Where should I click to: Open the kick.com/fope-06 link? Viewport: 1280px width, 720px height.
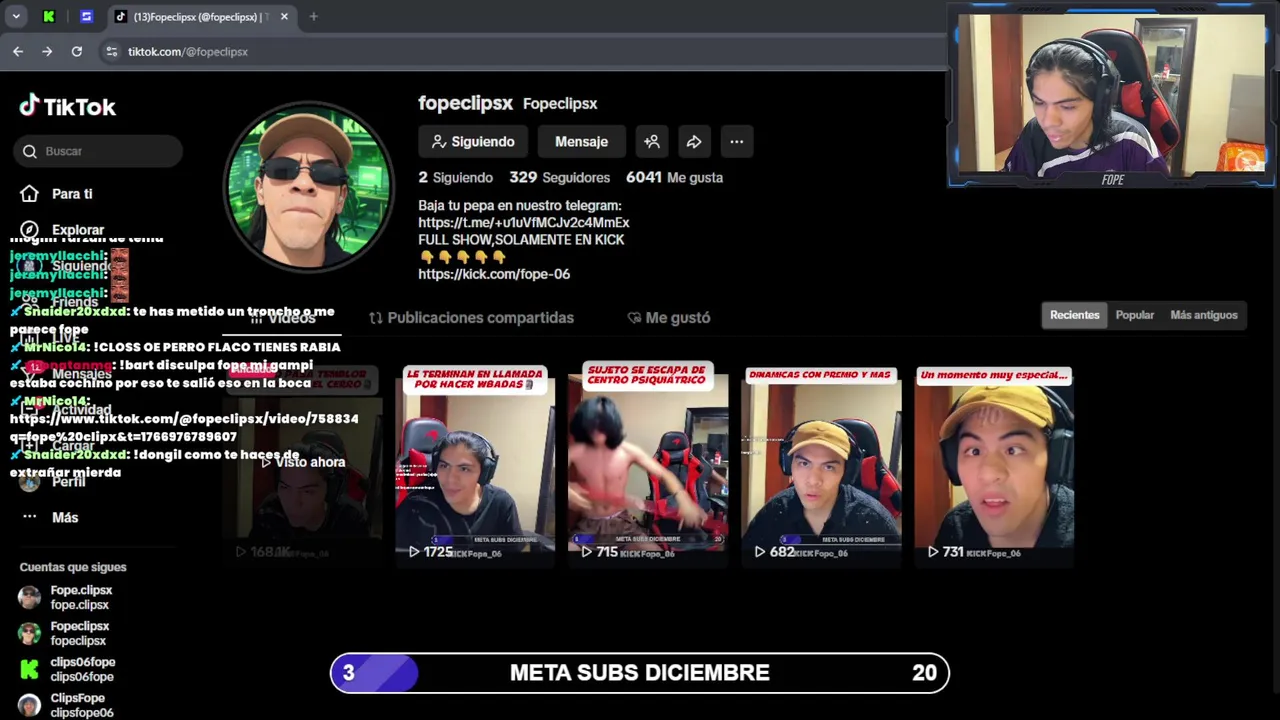click(494, 274)
